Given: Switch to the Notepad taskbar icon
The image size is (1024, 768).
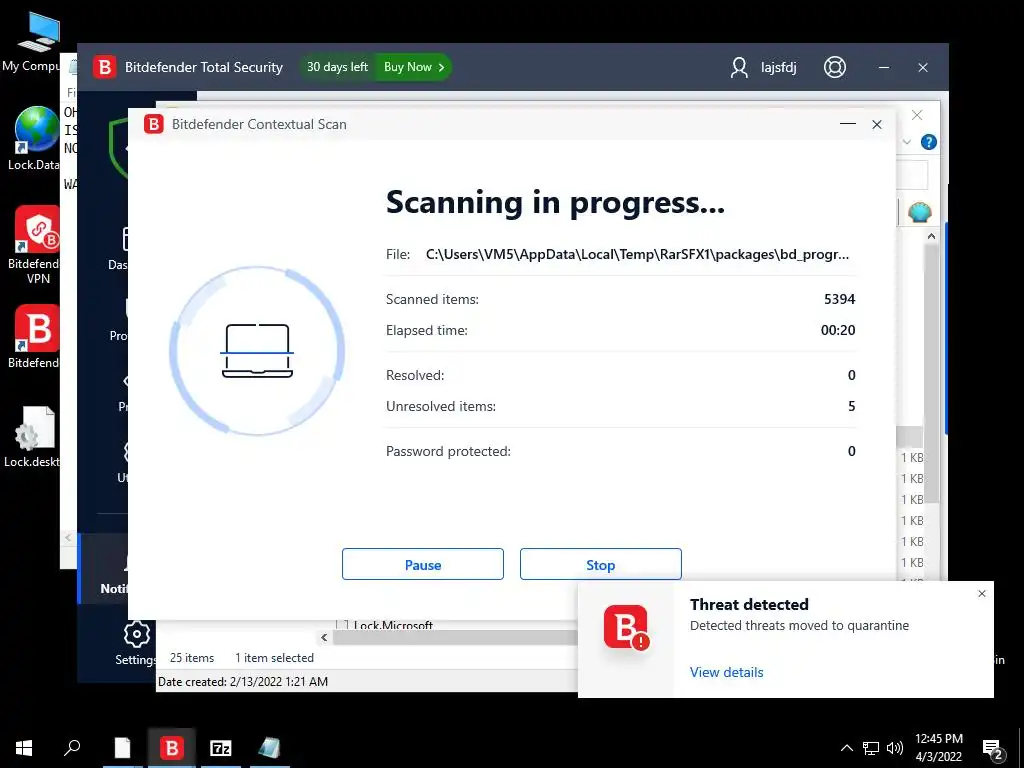Looking at the screenshot, I should click(122, 748).
